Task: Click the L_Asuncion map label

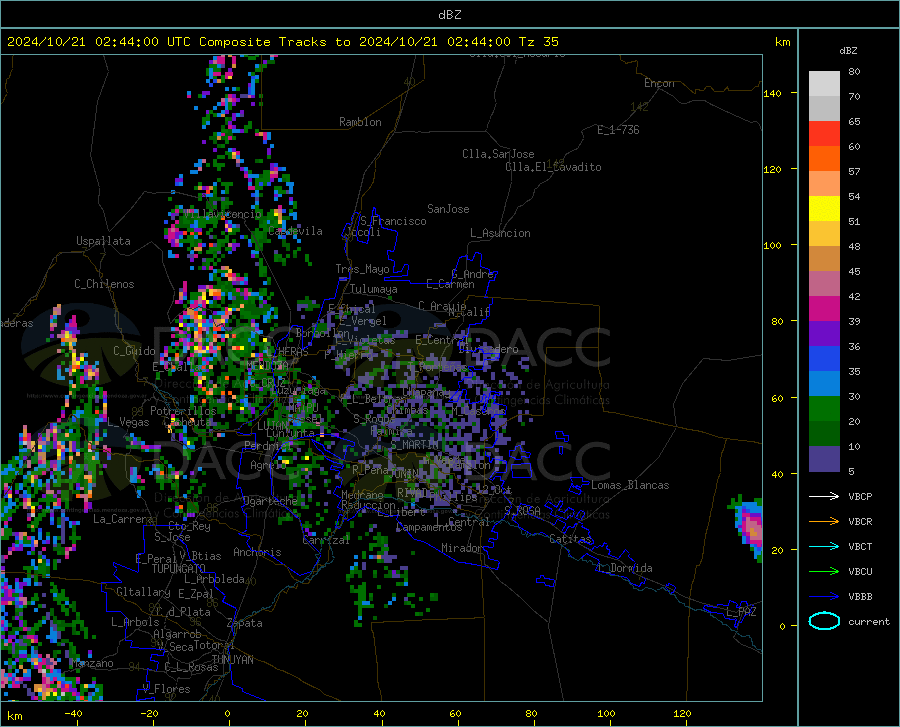Action: point(500,233)
